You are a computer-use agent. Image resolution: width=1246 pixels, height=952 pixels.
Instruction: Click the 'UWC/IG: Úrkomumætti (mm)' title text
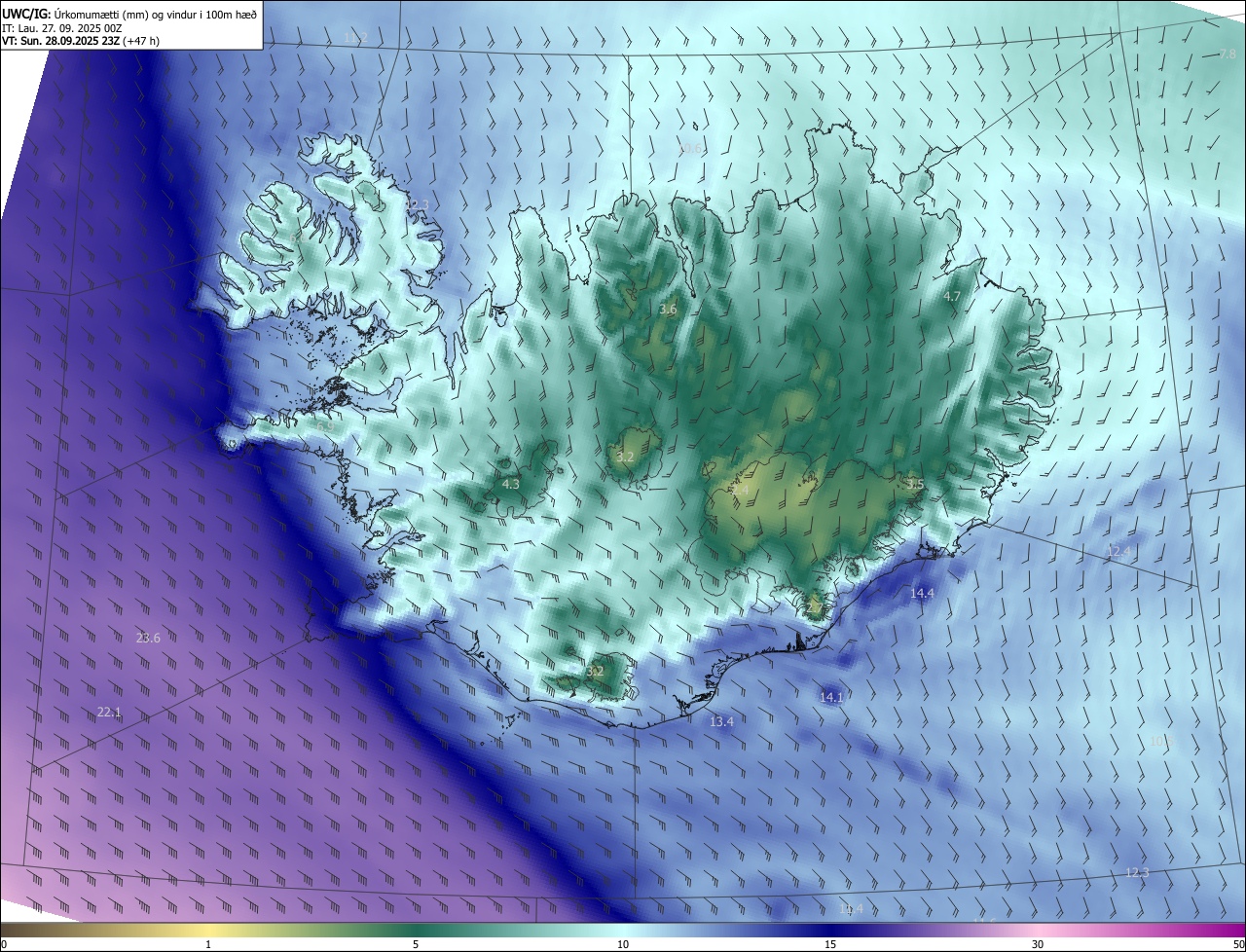point(75,14)
